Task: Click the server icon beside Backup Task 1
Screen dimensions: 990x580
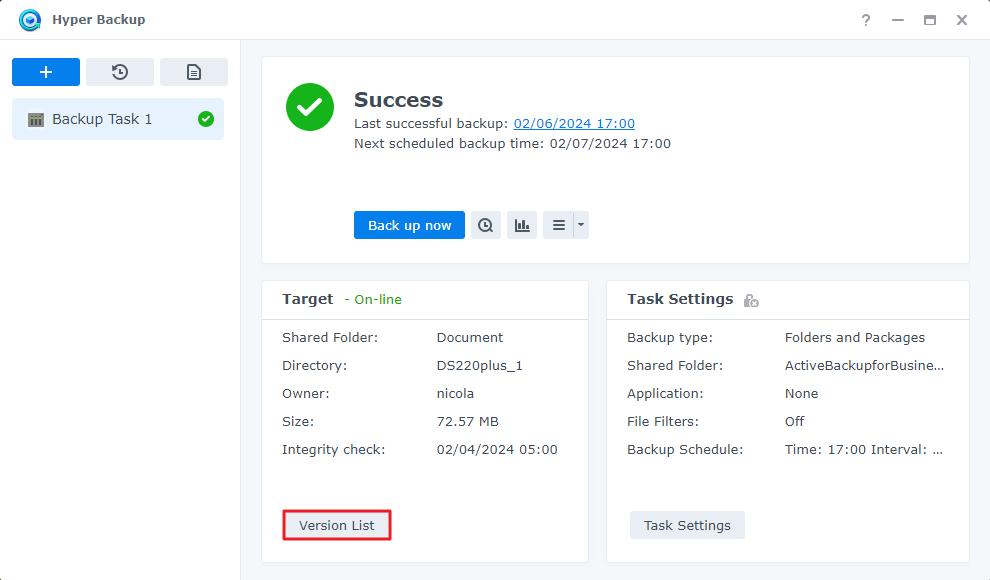Action: (x=36, y=118)
